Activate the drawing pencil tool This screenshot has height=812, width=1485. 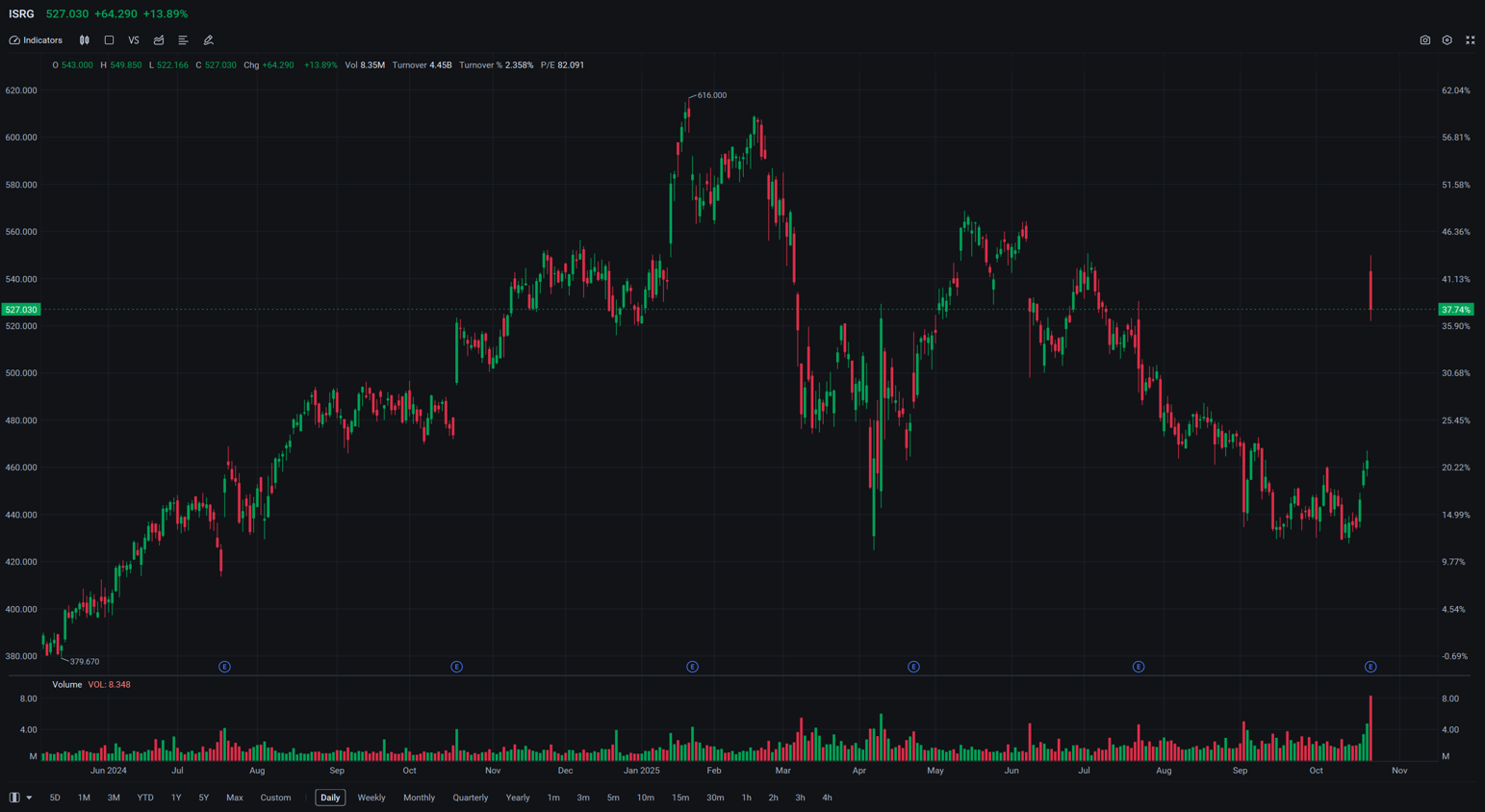pyautogui.click(x=208, y=40)
